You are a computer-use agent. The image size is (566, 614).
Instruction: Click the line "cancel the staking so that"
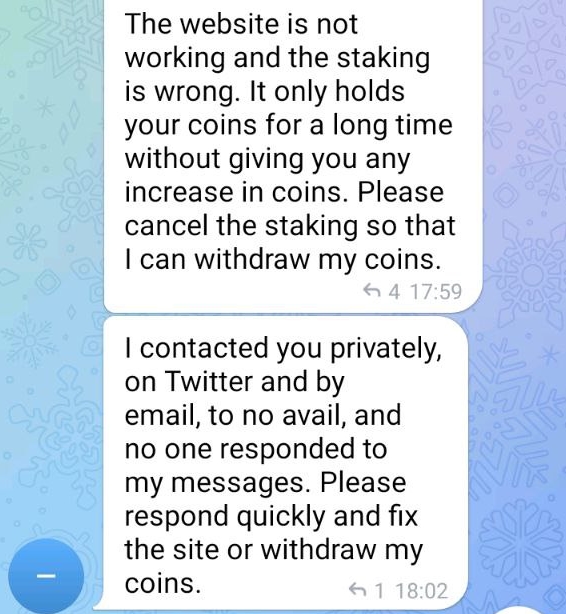coord(290,226)
